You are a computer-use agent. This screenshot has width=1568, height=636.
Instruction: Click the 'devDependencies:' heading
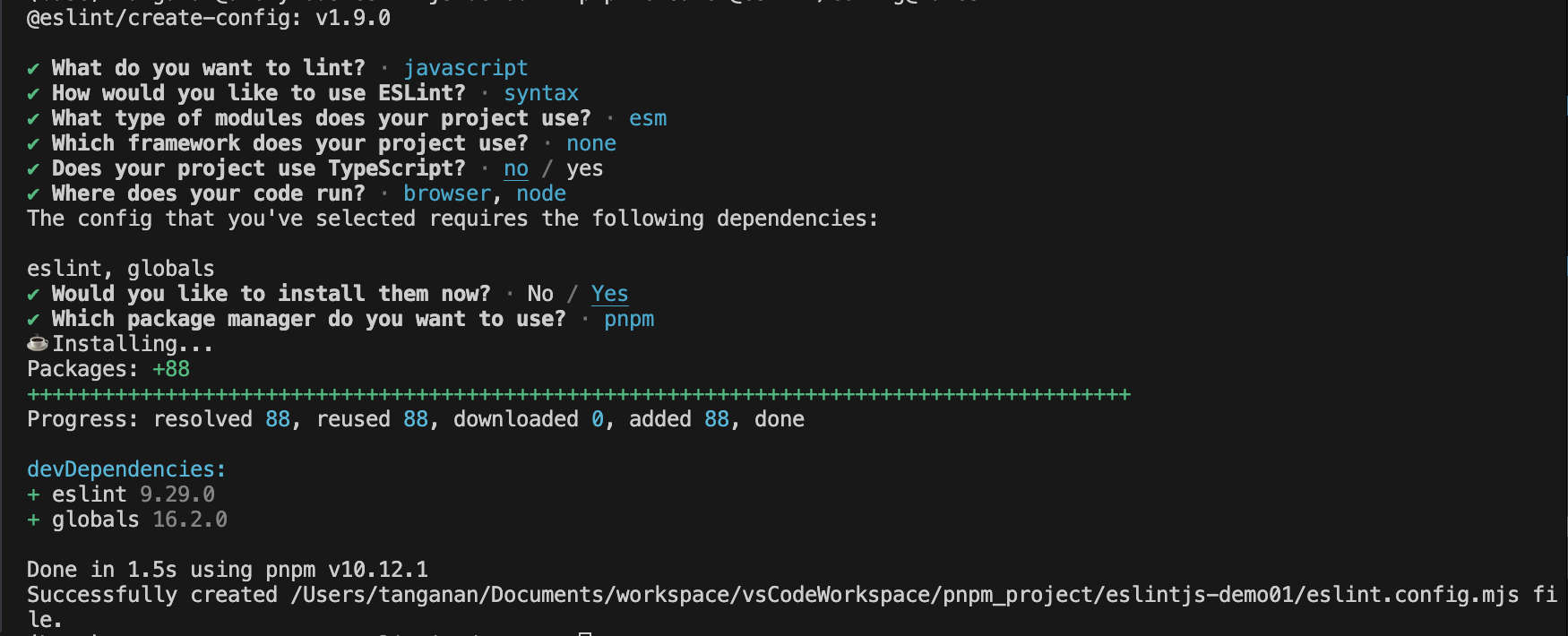[x=126, y=469]
